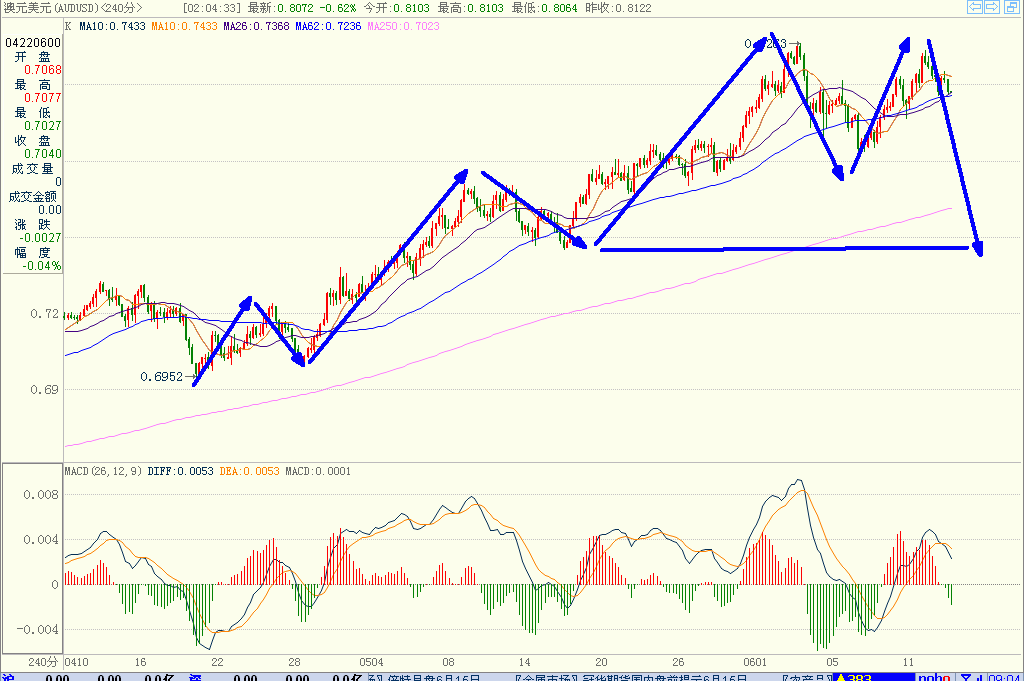Click the side panel 最低 value 0.7027
1024x681 pixels.
click(x=43, y=126)
